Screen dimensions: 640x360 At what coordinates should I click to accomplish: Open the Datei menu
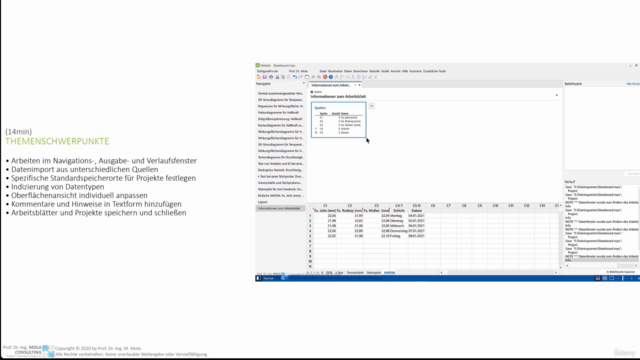point(323,71)
